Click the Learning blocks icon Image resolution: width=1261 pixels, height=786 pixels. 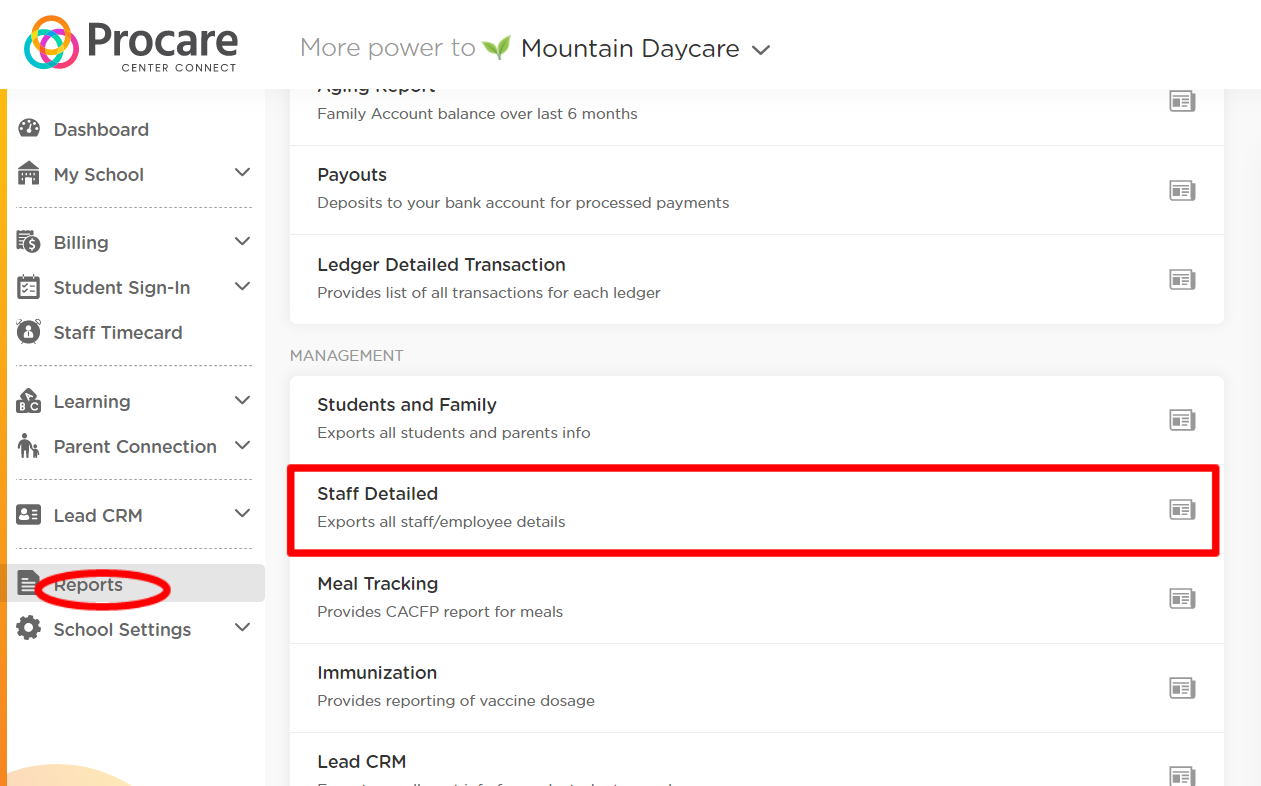click(29, 401)
